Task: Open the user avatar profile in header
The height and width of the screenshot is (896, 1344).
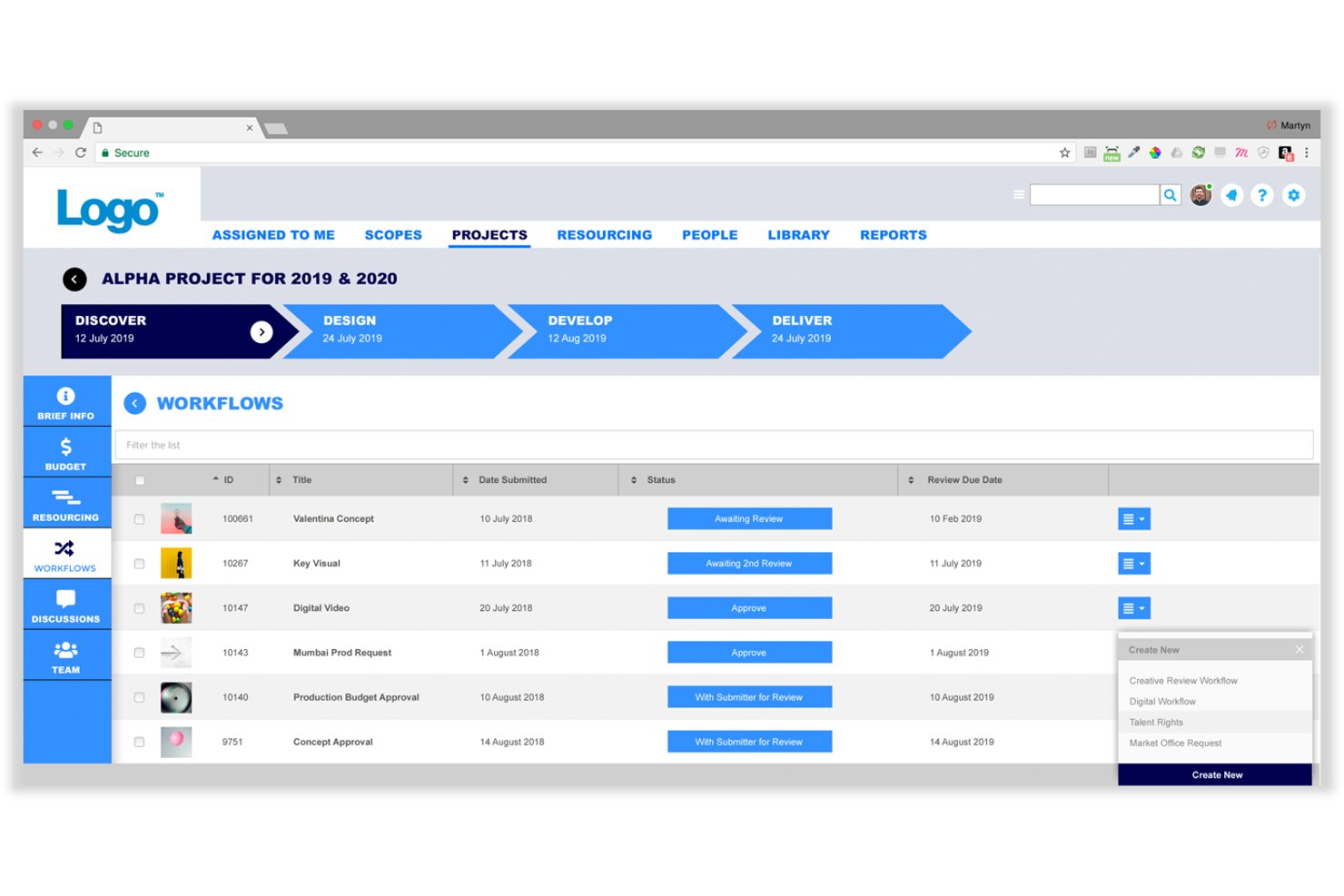Action: click(1201, 195)
